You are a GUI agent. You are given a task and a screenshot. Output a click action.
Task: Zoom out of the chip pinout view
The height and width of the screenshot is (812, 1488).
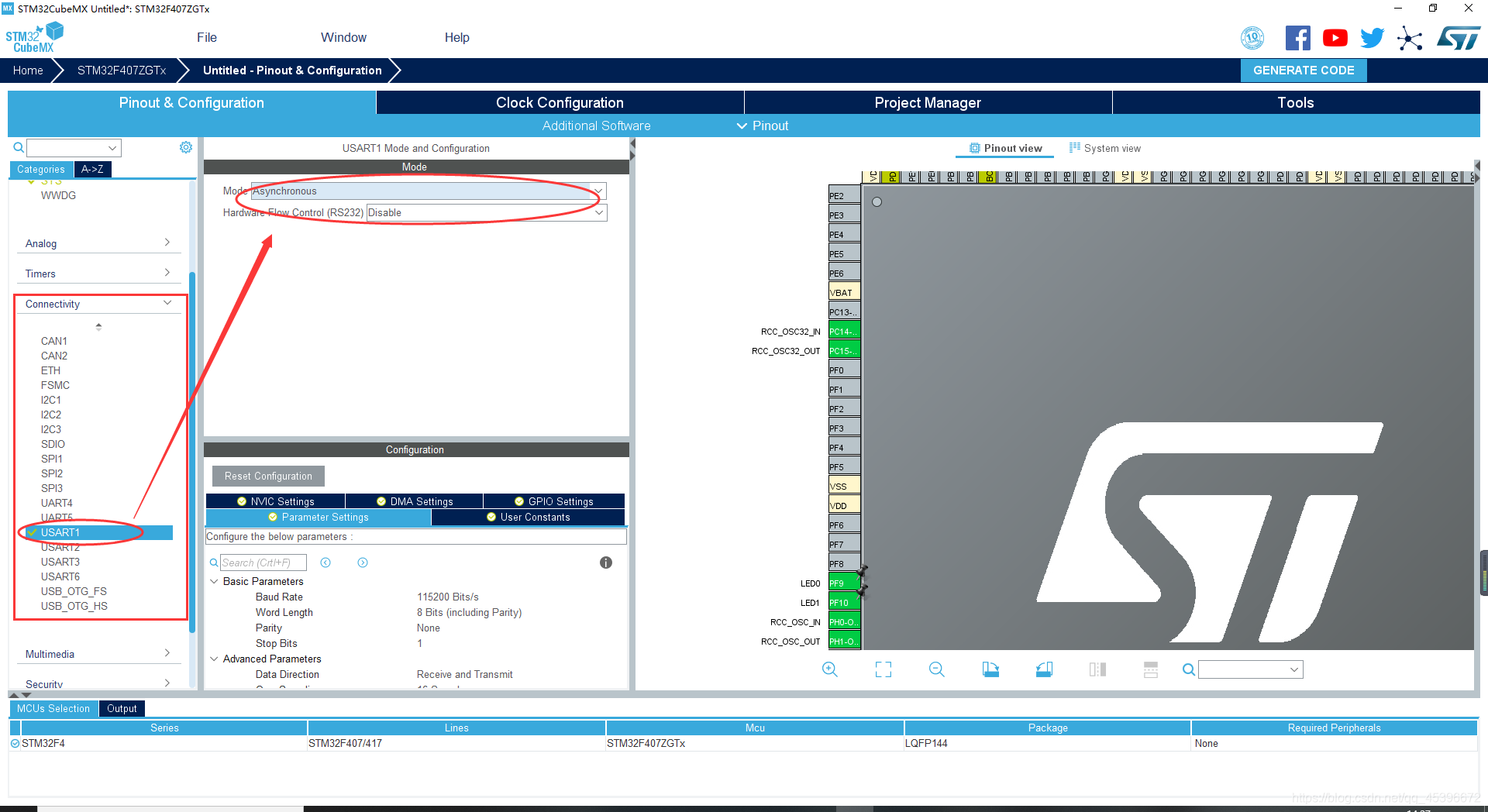937,669
